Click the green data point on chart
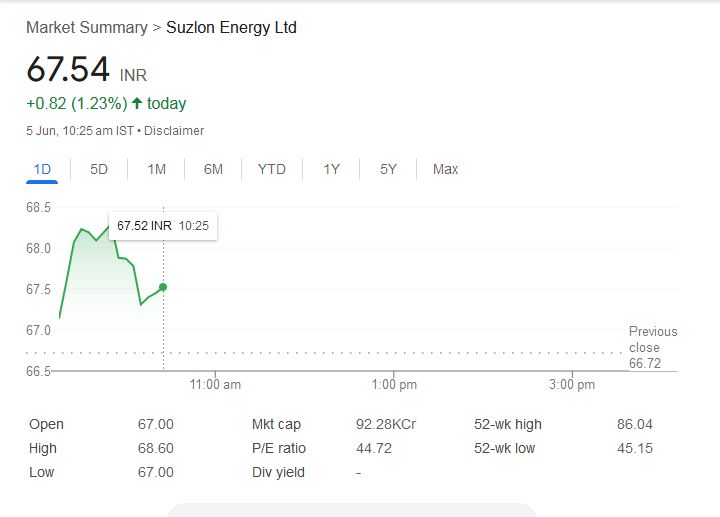Screen dimensions: 720x517 (x=163, y=287)
